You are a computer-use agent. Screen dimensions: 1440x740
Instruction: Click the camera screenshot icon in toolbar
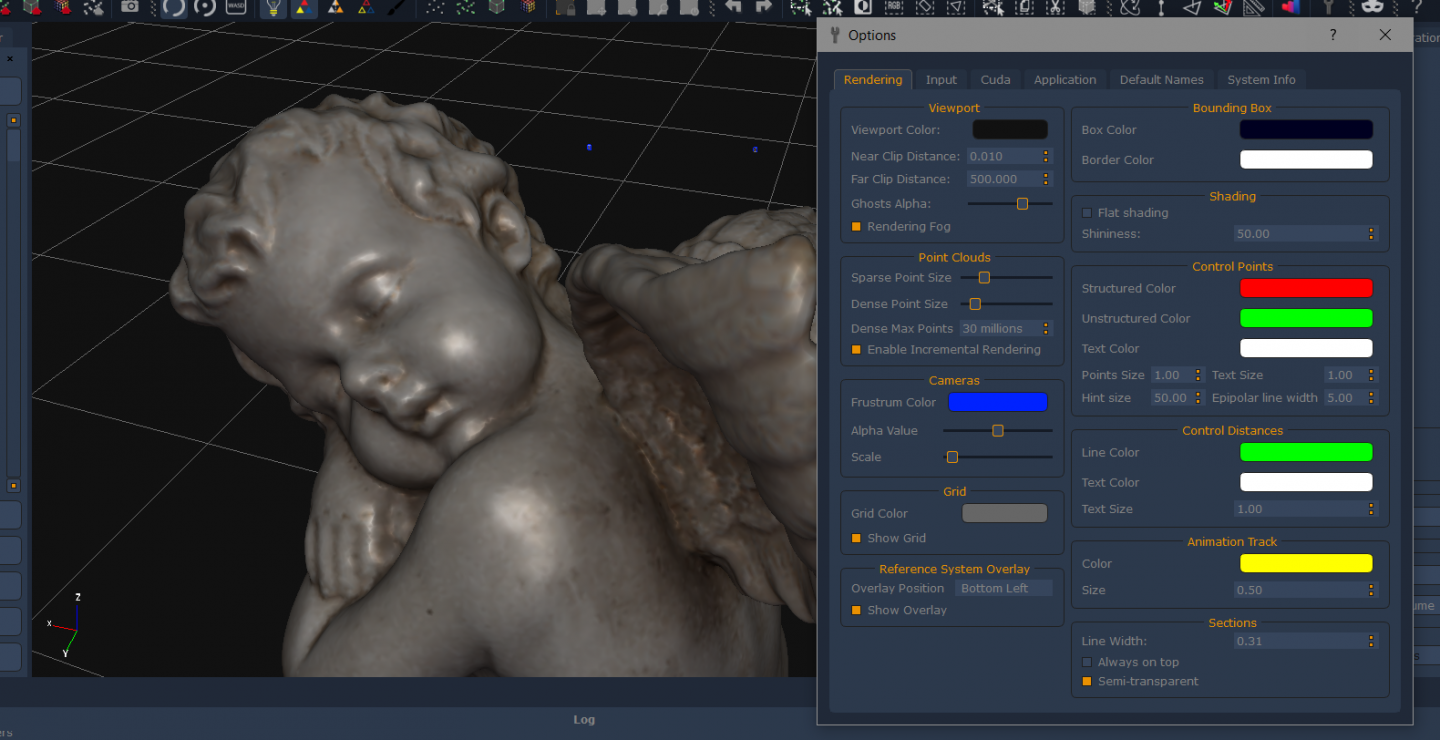point(130,7)
